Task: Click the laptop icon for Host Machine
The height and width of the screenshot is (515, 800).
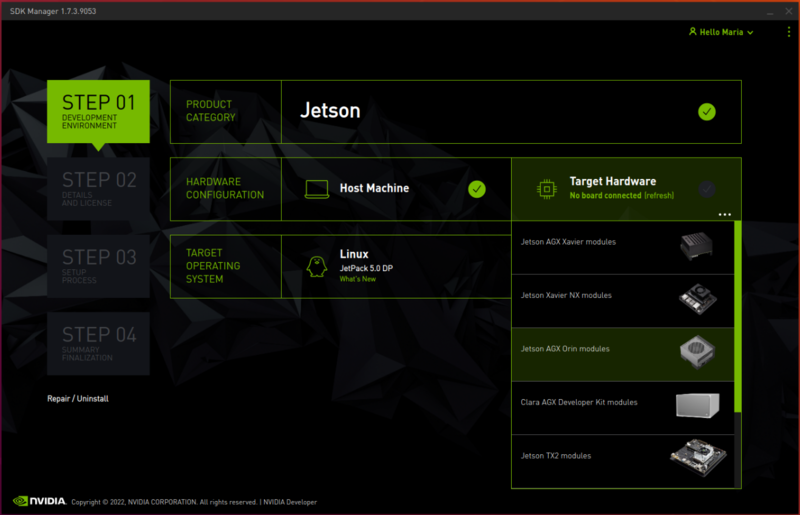Action: click(x=317, y=189)
